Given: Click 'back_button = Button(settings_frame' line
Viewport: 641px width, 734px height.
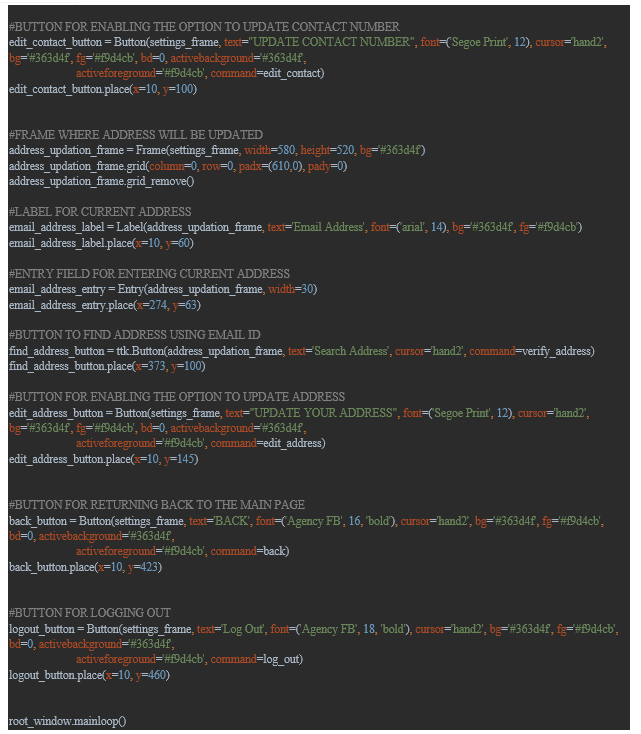Looking at the screenshot, I should coord(306,521).
